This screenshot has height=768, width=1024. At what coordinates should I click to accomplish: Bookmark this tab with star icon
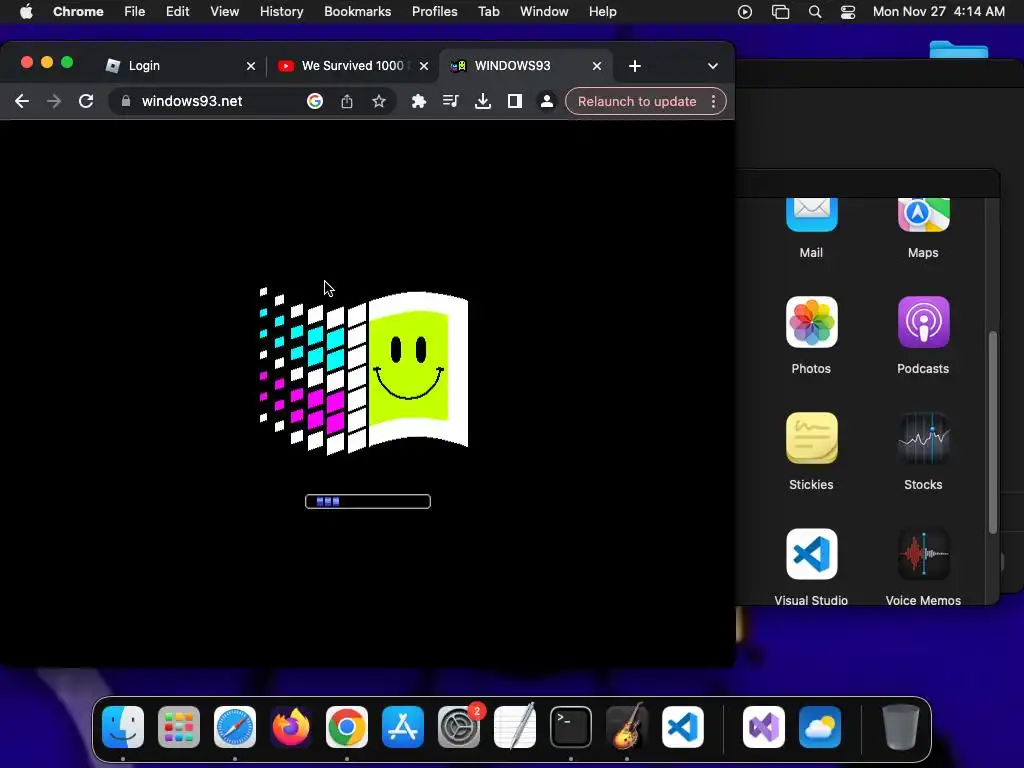coord(379,101)
